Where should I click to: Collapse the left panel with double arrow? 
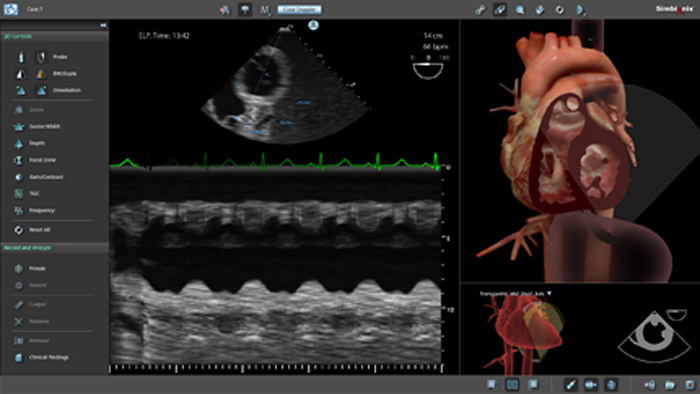[103, 26]
